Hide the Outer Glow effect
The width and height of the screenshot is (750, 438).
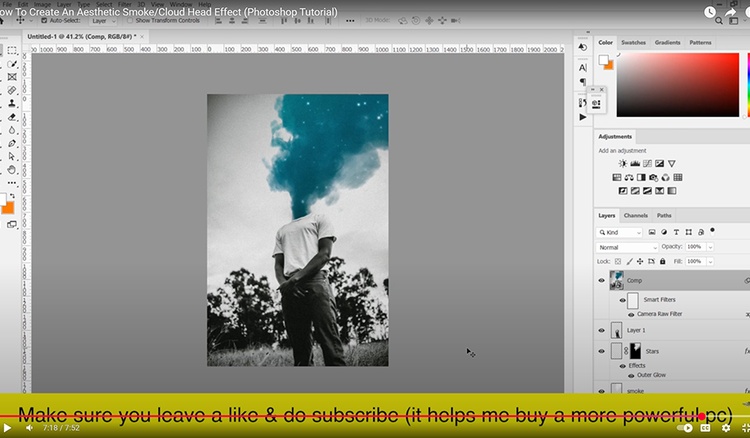point(631,376)
